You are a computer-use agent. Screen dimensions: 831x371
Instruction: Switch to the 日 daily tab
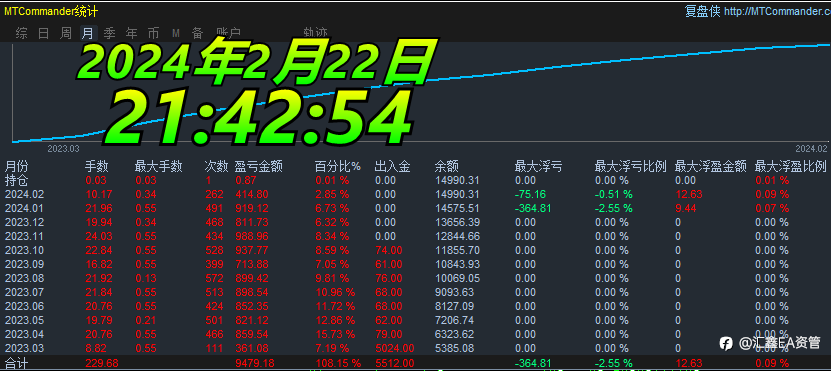pos(44,33)
